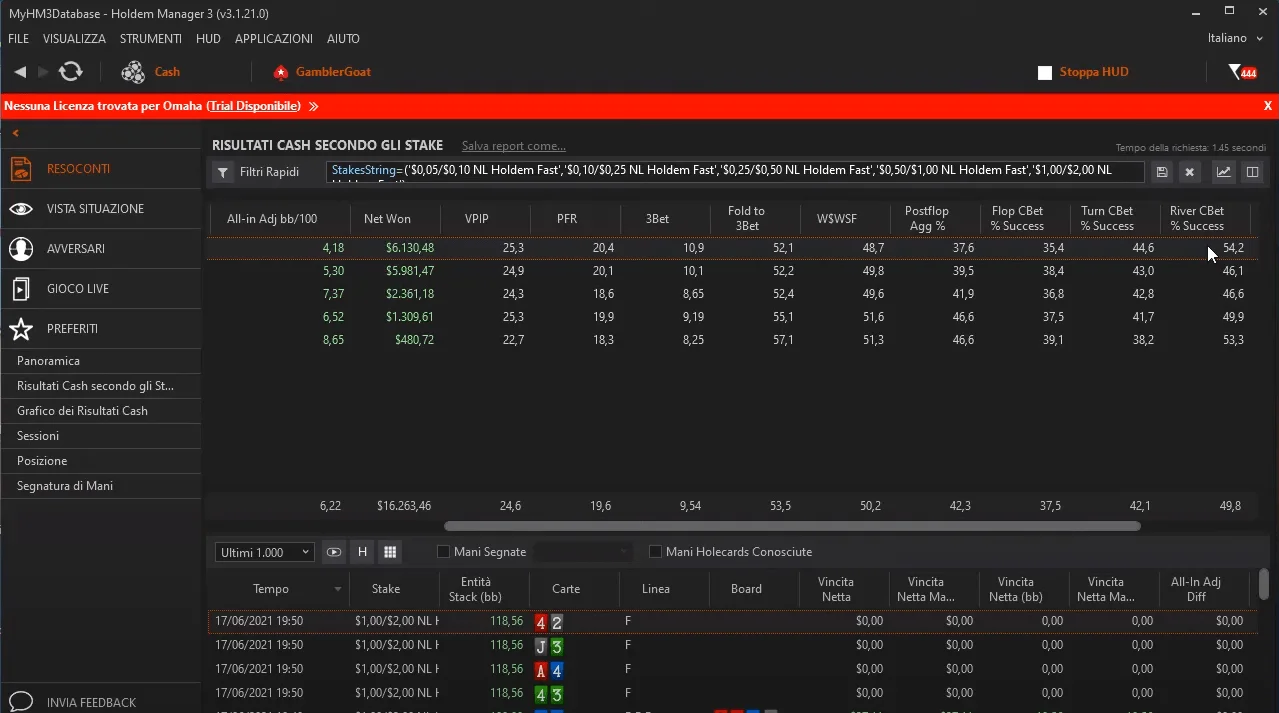Save the current quick filter
Image resolution: width=1279 pixels, height=713 pixels.
[1161, 172]
